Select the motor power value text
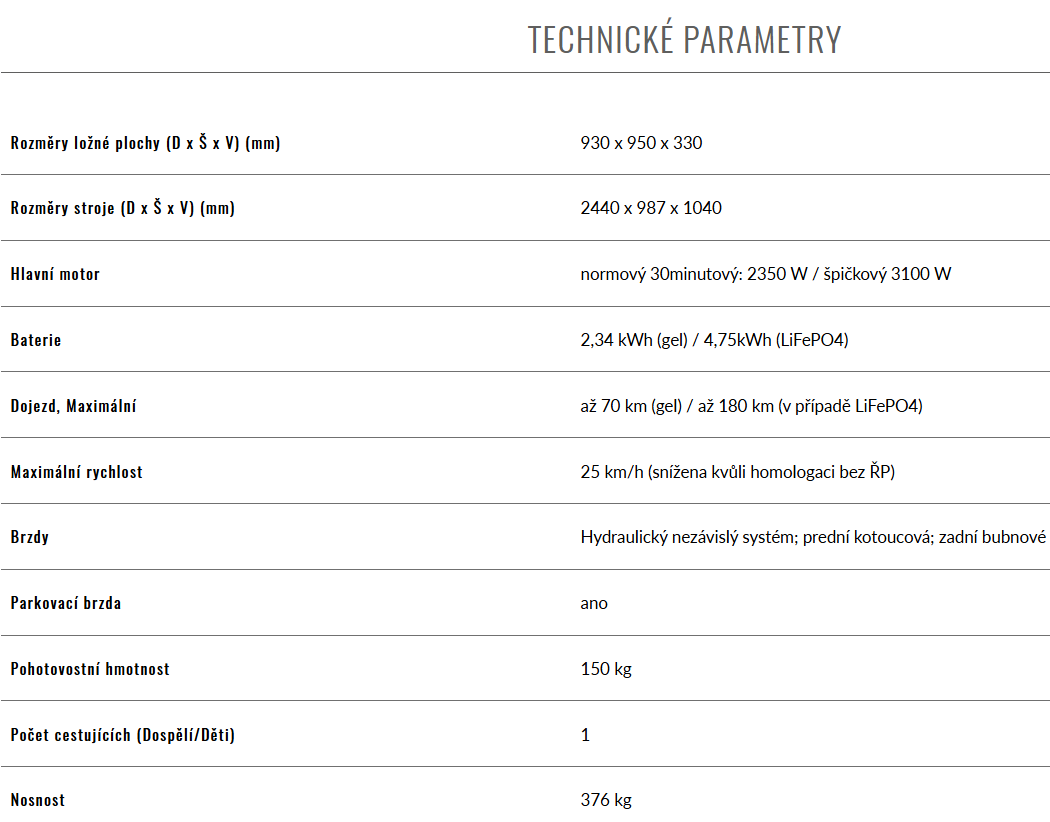This screenshot has width=1050, height=822. pyautogui.click(x=765, y=275)
